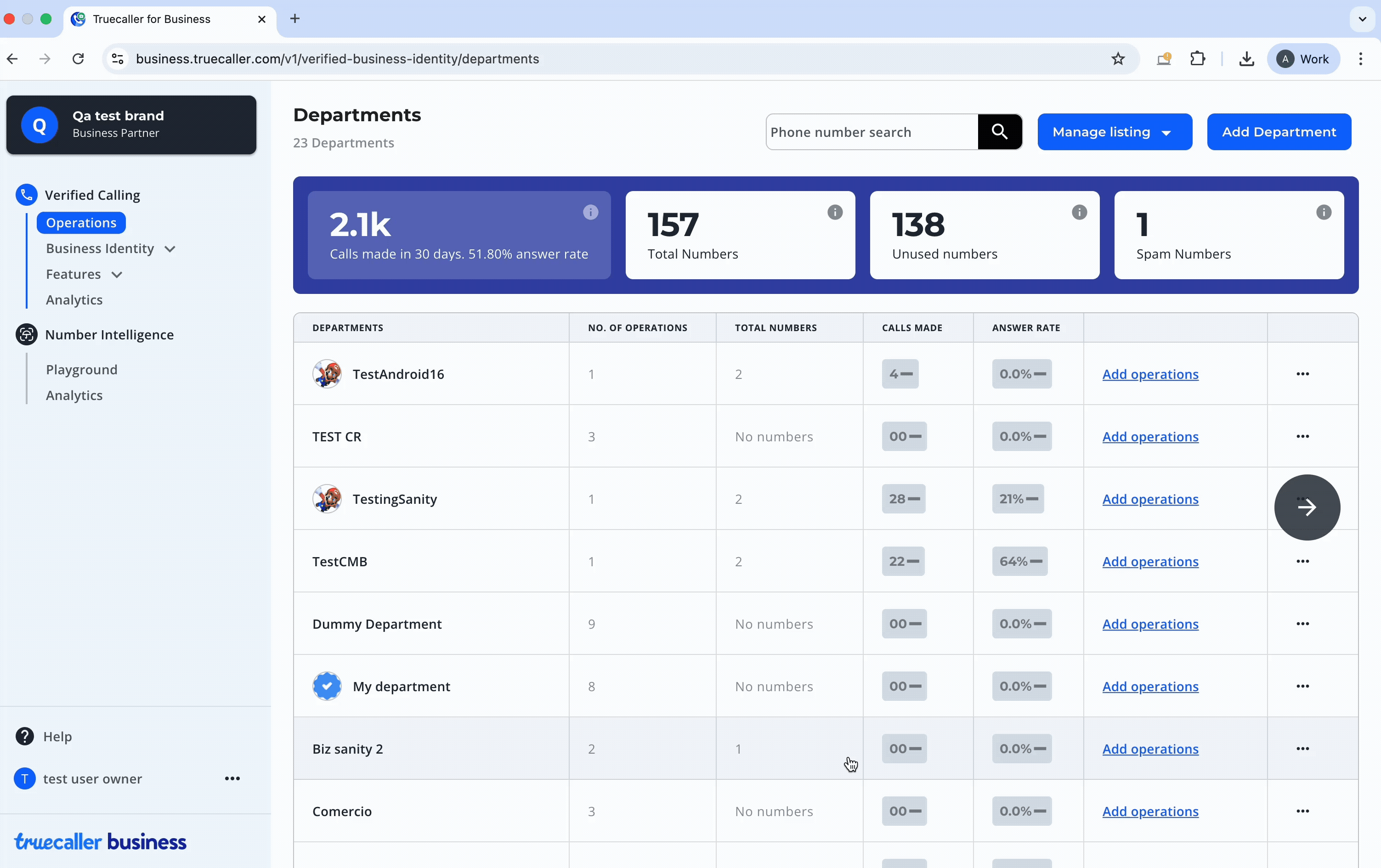The width and height of the screenshot is (1381, 868).
Task: Expand the Features submenu chevron
Action: tap(117, 275)
